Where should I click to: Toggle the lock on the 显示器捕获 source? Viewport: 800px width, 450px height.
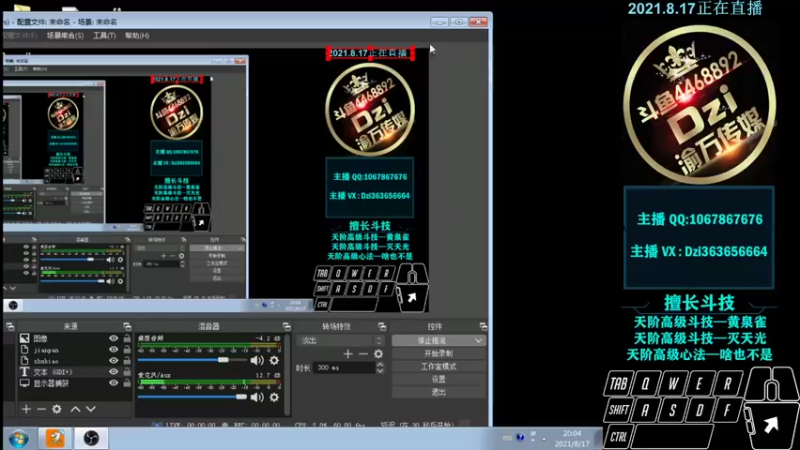pos(127,383)
